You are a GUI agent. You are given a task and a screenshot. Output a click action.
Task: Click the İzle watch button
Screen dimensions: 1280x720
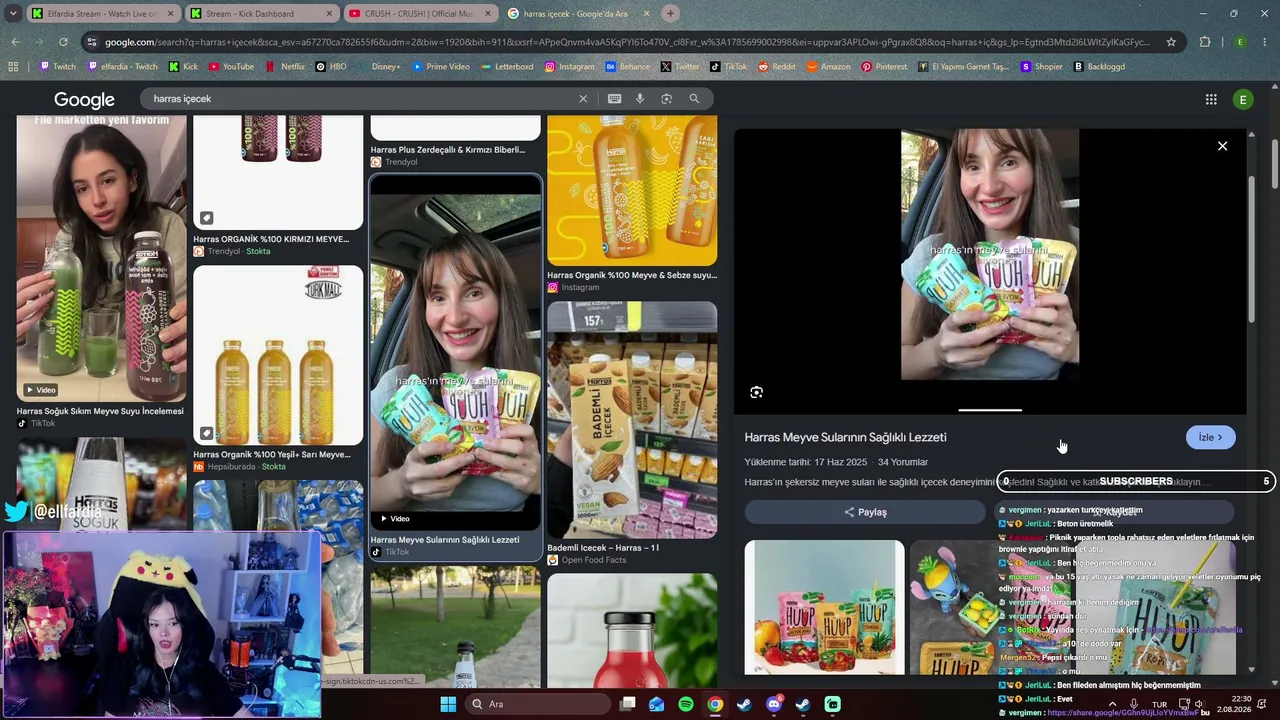[x=1210, y=437]
